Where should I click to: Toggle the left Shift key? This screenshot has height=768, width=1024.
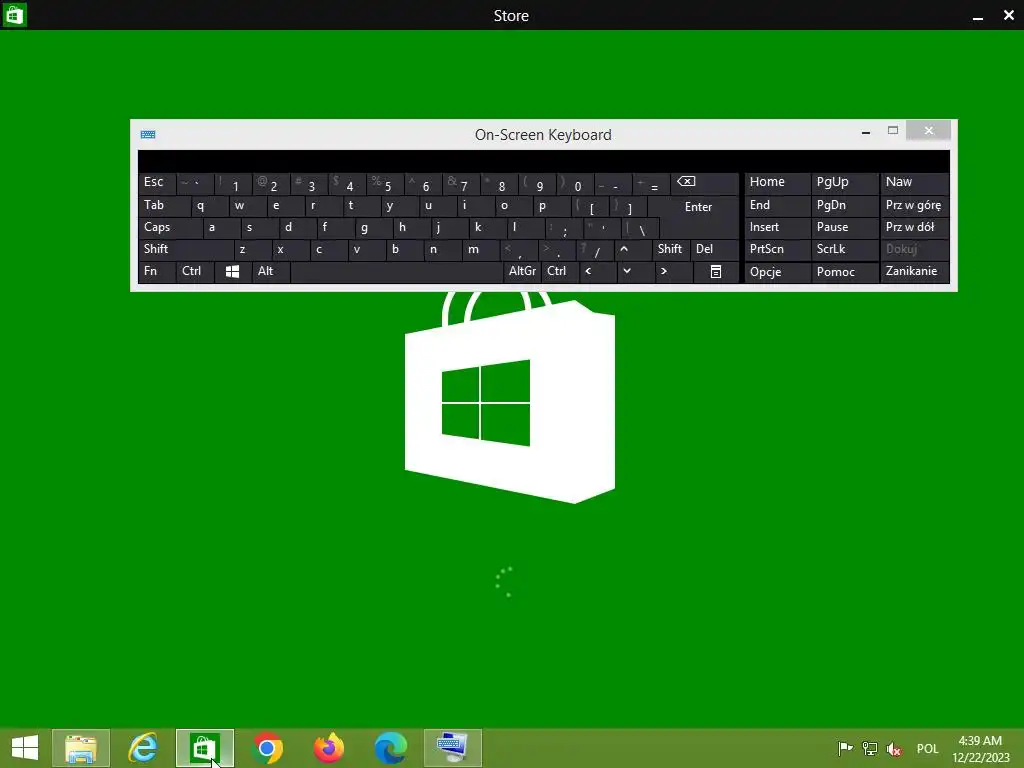click(x=185, y=249)
